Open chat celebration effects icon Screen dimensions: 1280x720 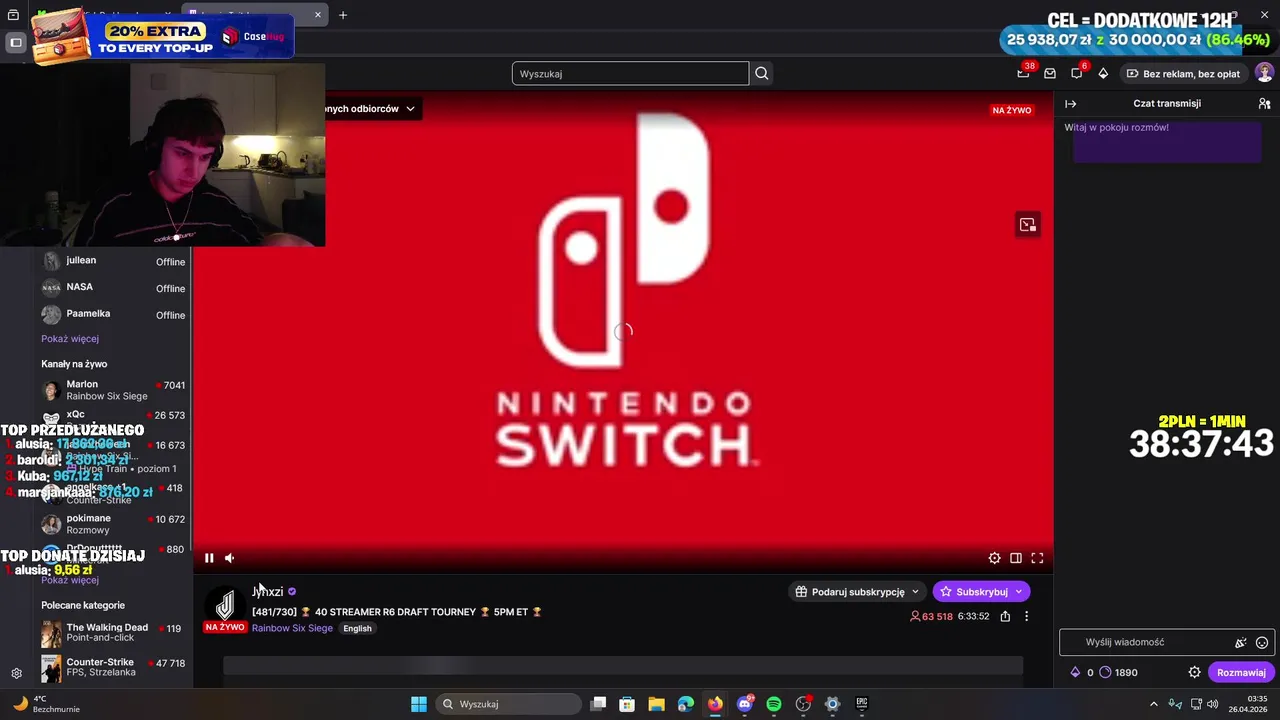coord(1240,643)
